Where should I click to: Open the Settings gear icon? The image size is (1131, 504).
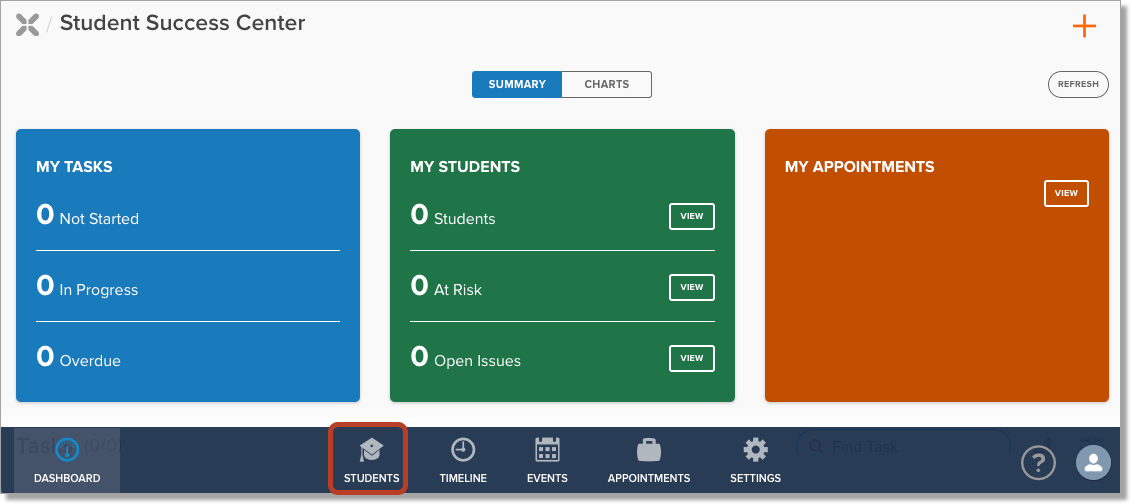(755, 449)
